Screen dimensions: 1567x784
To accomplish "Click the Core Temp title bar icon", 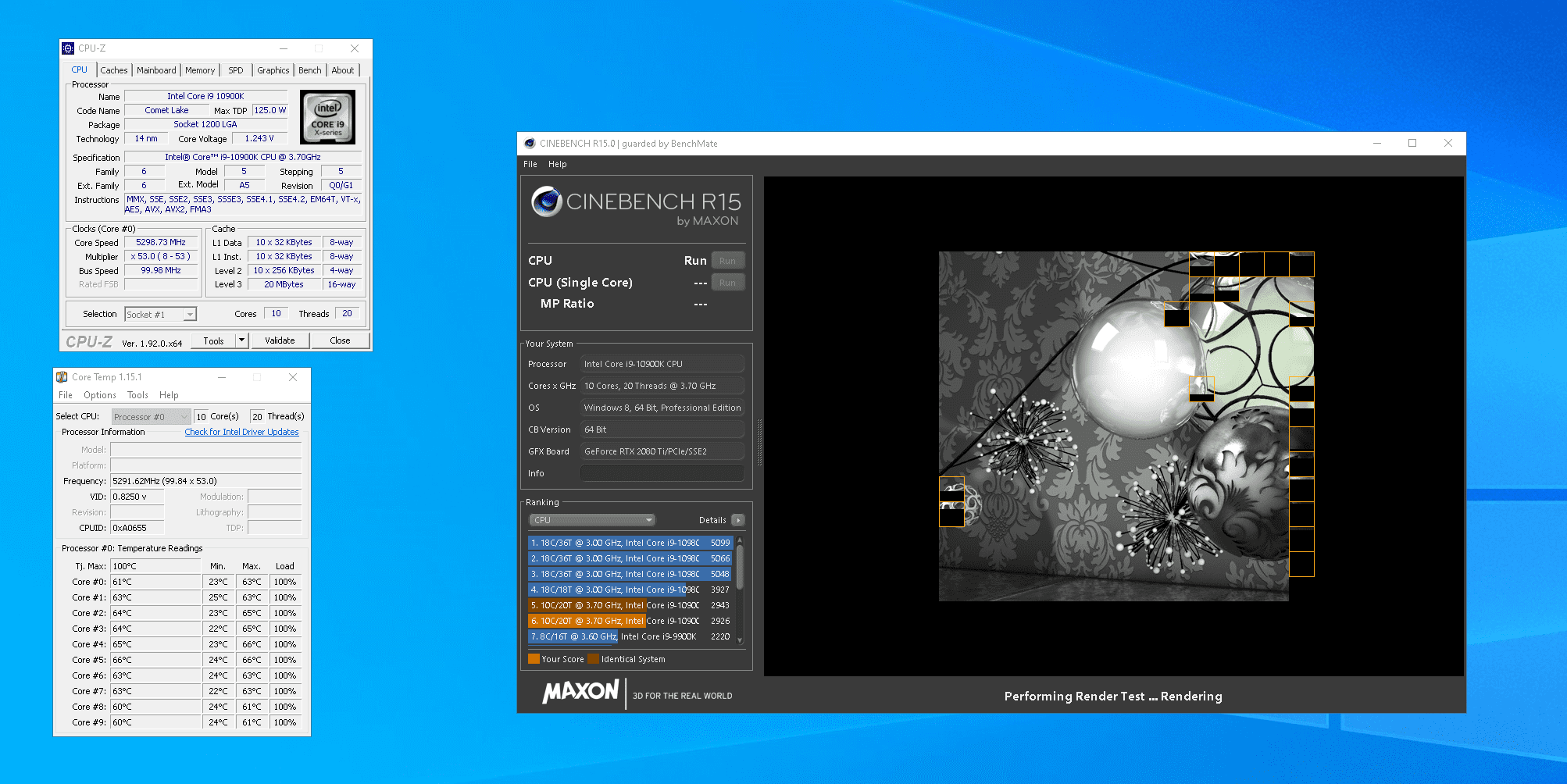I will pos(62,377).
